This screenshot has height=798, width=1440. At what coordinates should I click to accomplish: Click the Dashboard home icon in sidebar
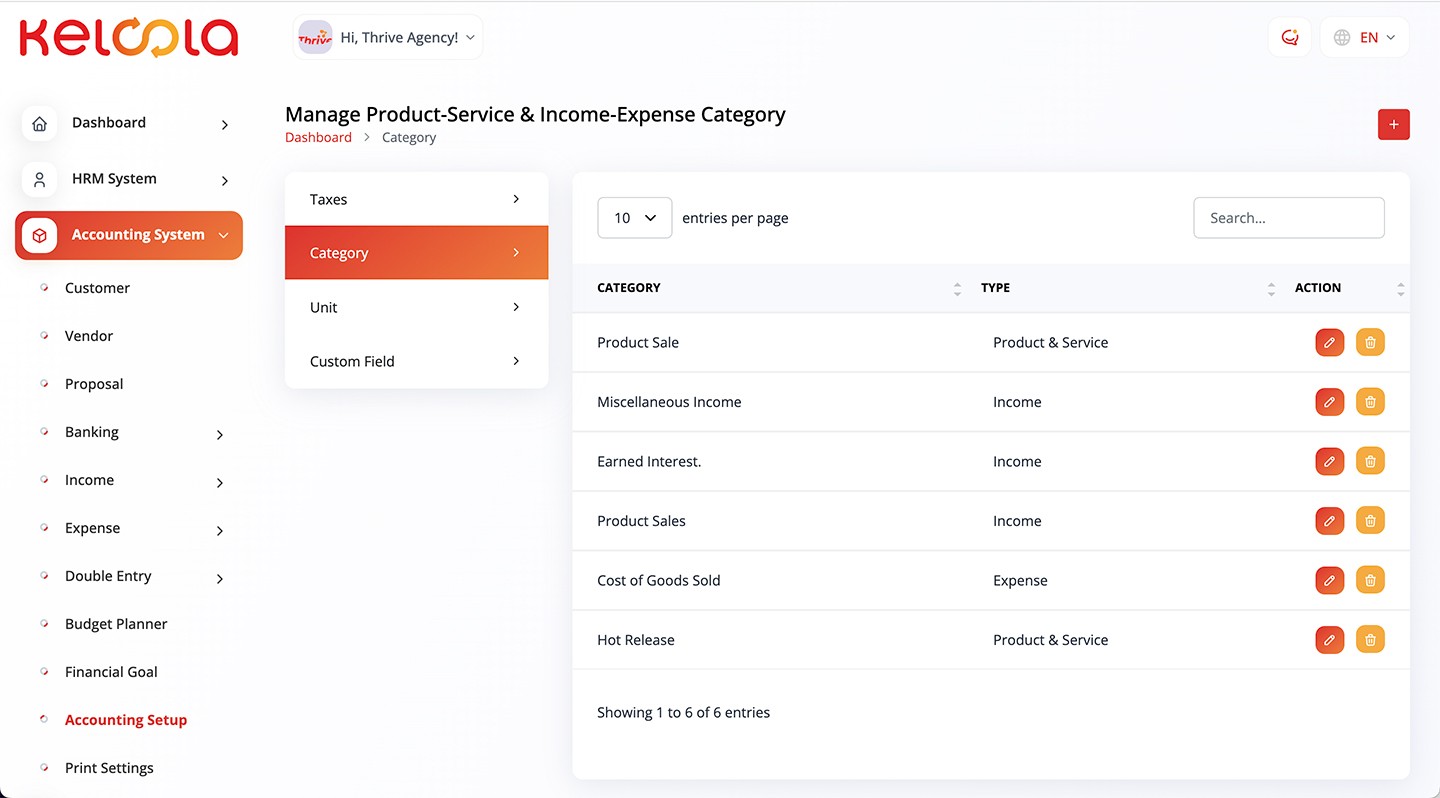(39, 123)
